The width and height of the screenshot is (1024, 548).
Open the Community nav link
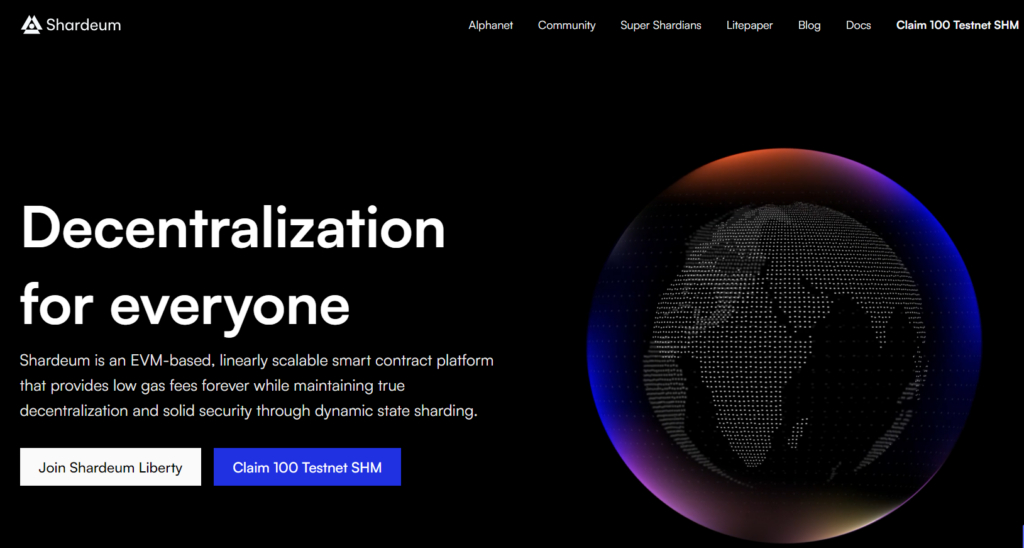pyautogui.click(x=566, y=25)
